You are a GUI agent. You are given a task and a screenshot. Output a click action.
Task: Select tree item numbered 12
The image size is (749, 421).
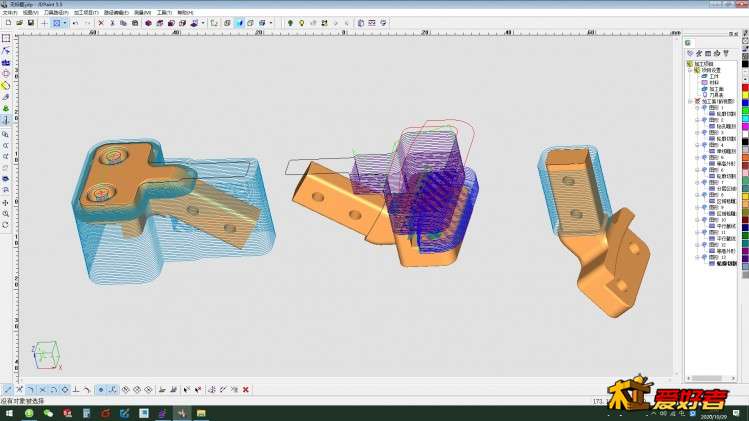pyautogui.click(x=717, y=245)
